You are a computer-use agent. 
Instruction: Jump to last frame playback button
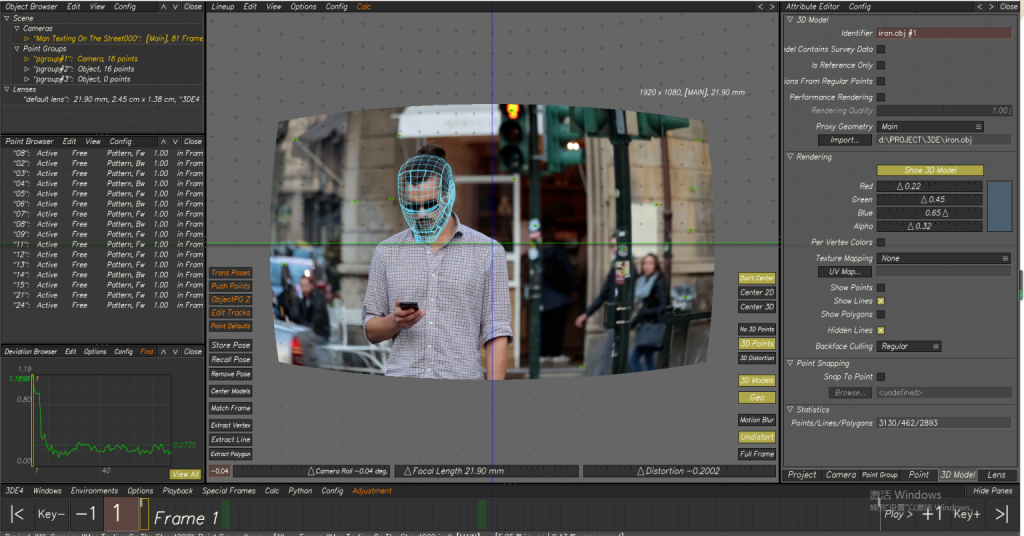tap(1002, 514)
